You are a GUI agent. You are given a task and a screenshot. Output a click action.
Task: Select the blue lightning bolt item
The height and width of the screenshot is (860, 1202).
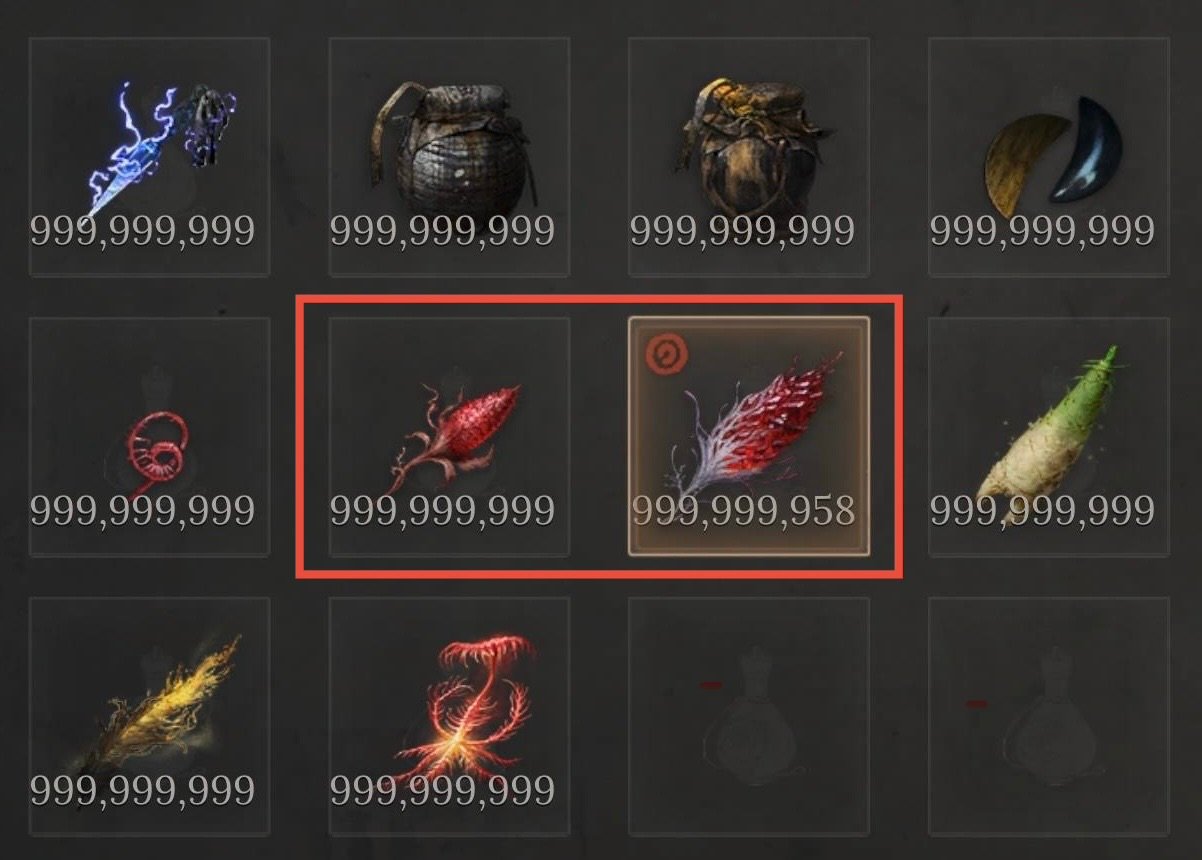click(x=149, y=157)
